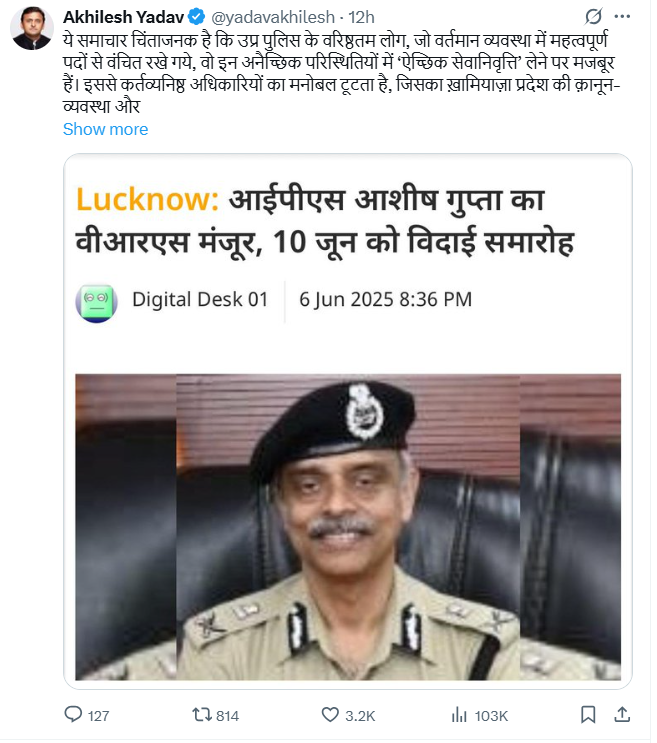Screen dimensions: 657x743
Task: Open Grok explain icon near top right
Action: tap(594, 16)
